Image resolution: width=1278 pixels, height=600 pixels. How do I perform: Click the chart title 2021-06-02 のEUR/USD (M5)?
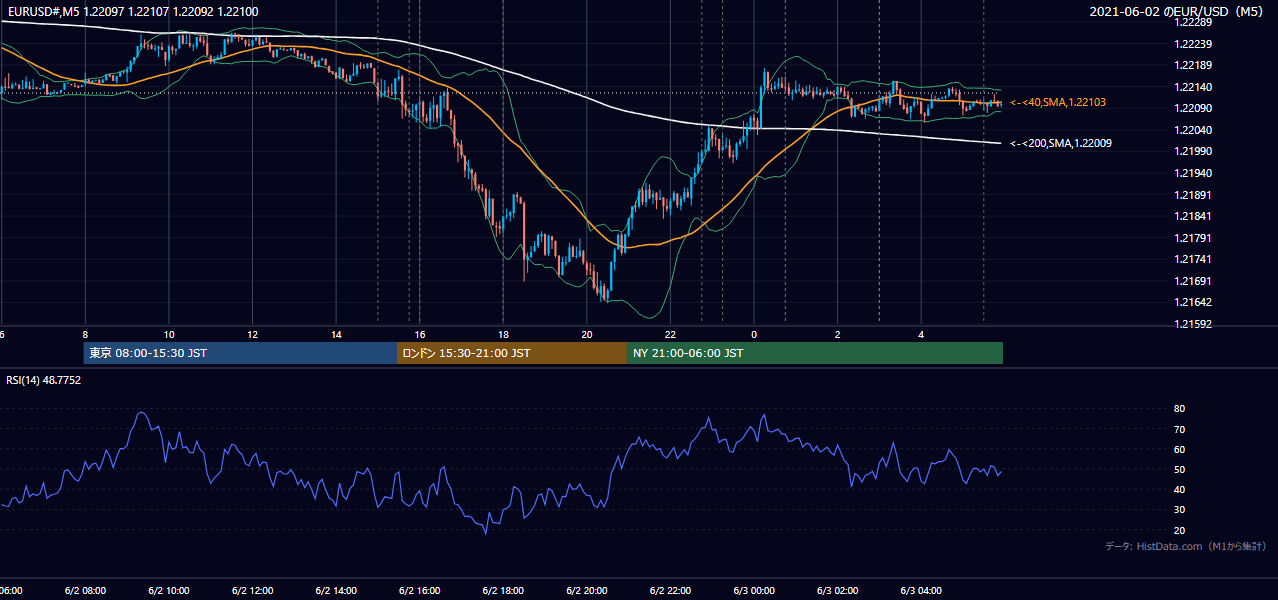click(1178, 11)
